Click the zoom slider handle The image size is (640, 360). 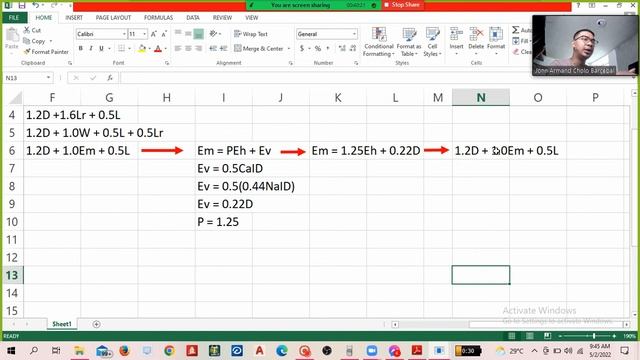pyautogui.click(x=594, y=336)
